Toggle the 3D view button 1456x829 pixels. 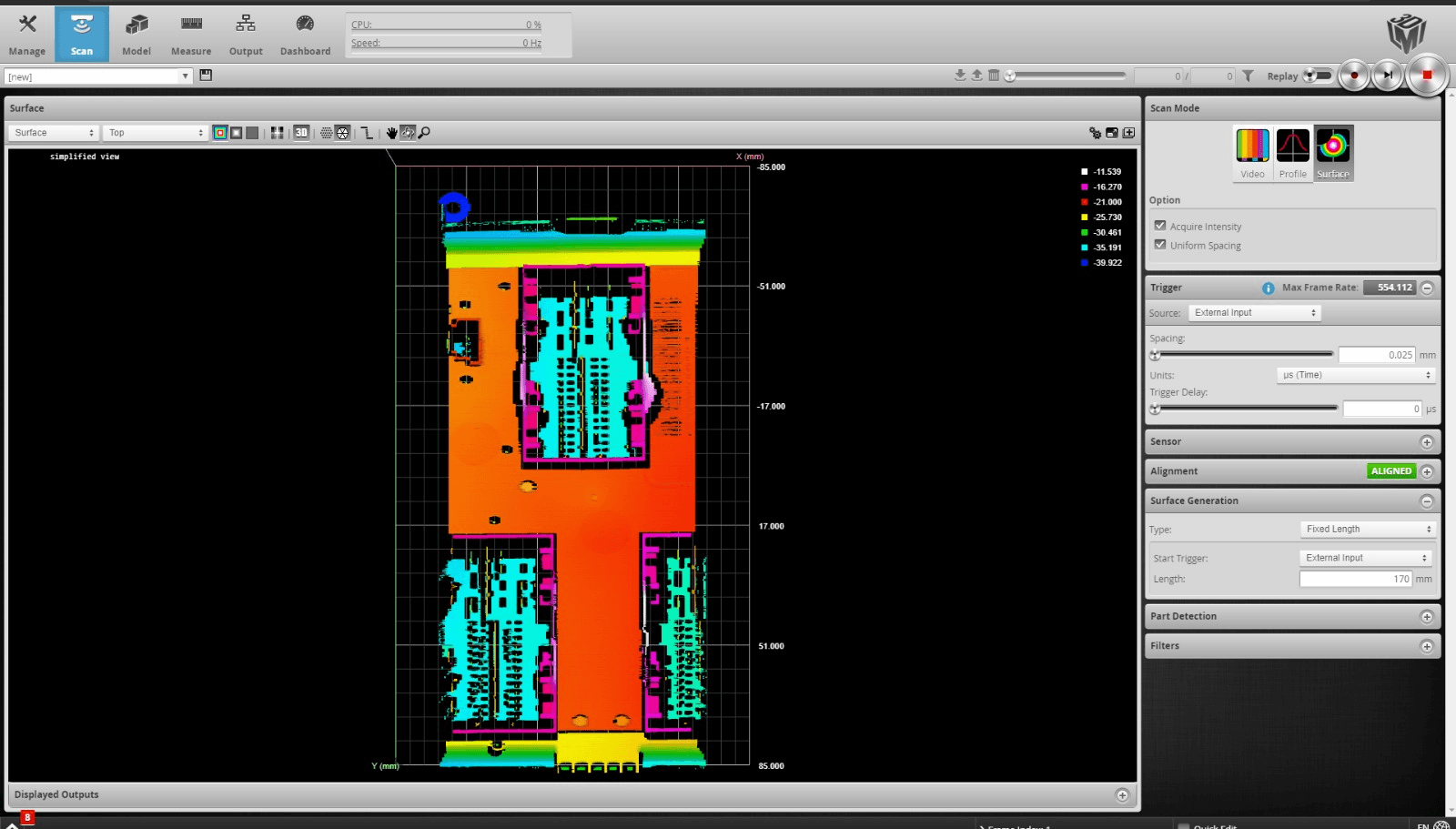(x=301, y=133)
